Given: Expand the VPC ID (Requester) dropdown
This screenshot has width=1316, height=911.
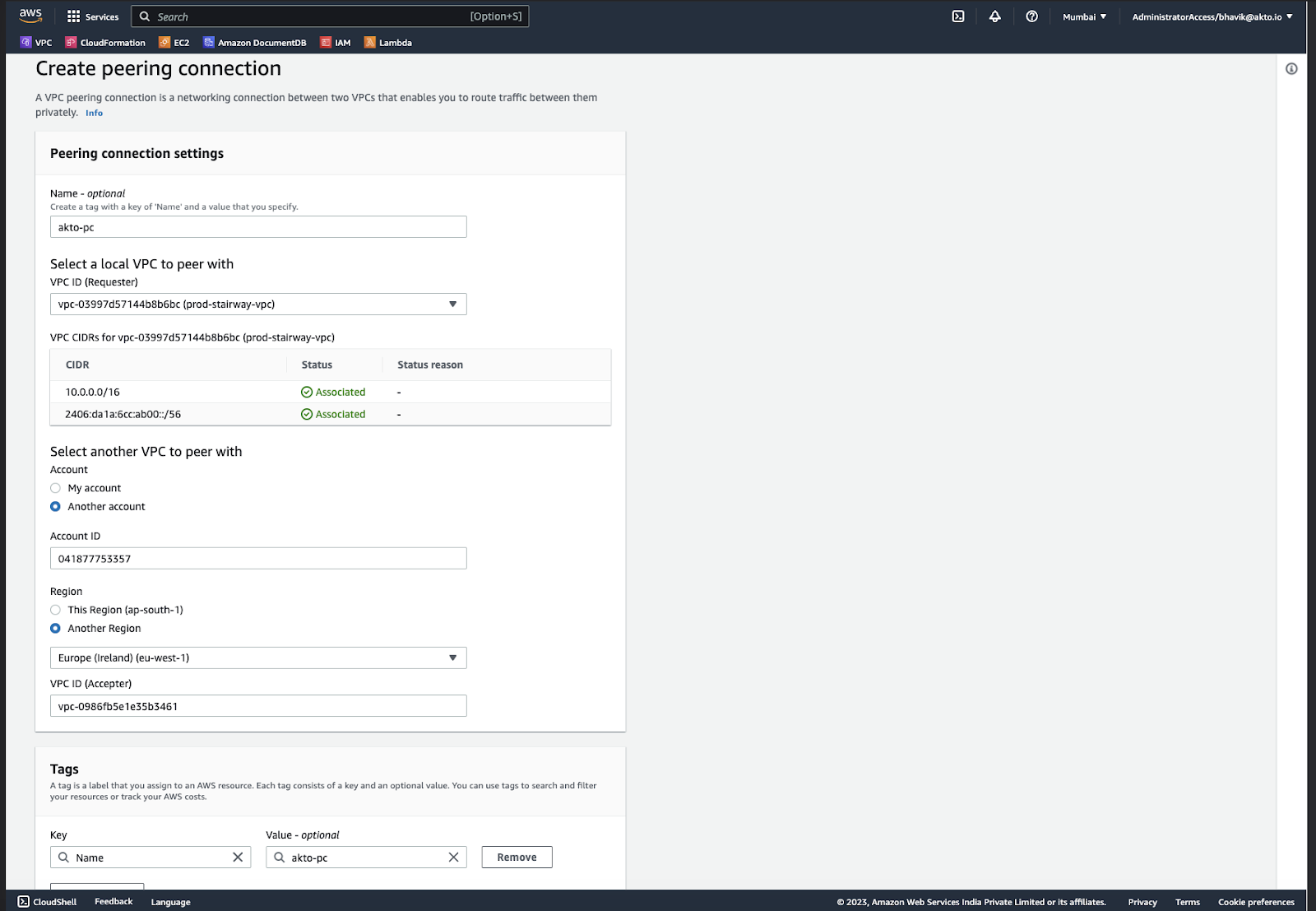Looking at the screenshot, I should coord(258,304).
